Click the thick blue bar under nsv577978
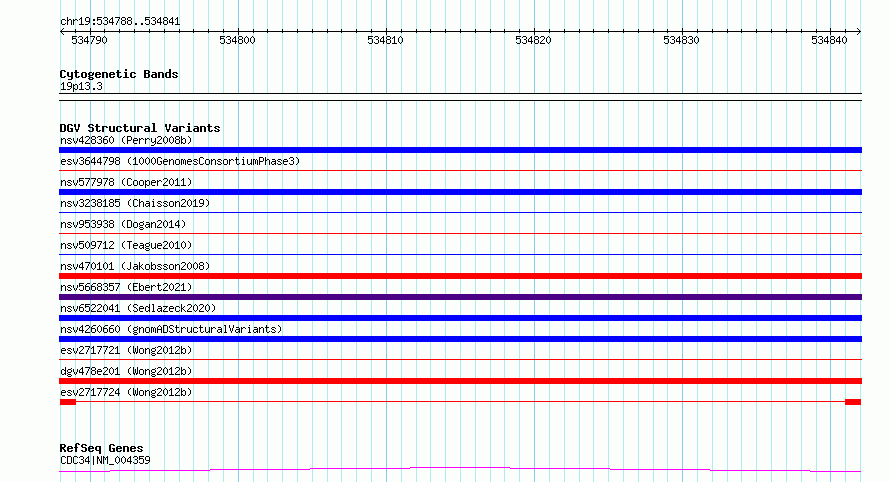 (x=460, y=192)
